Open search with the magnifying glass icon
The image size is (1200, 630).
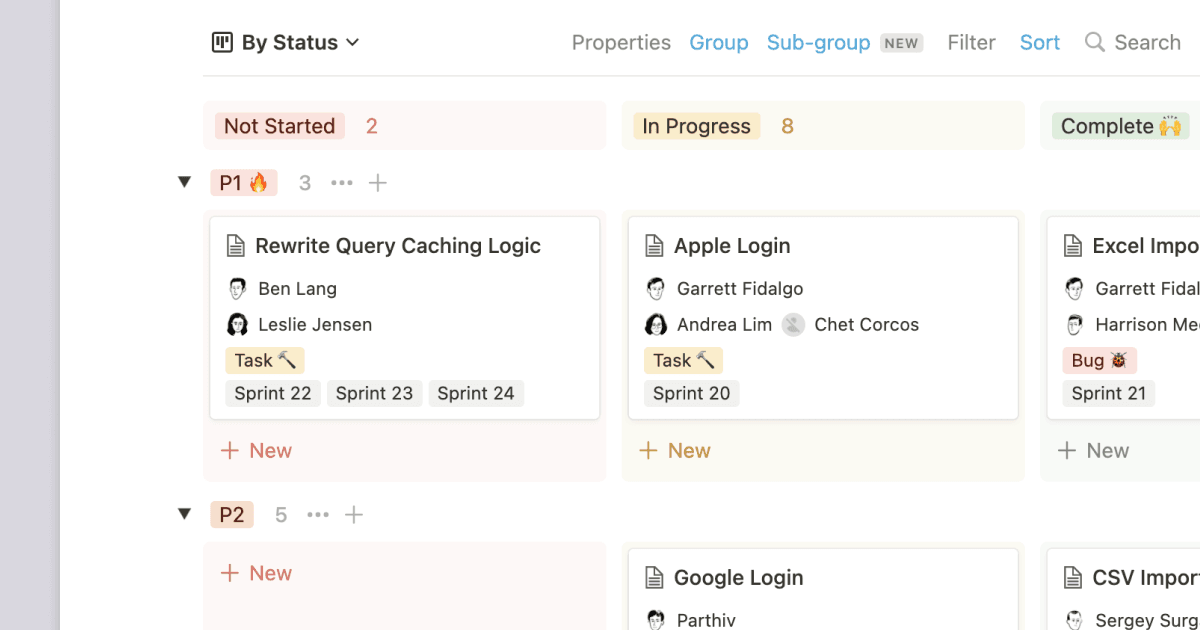tap(1093, 42)
